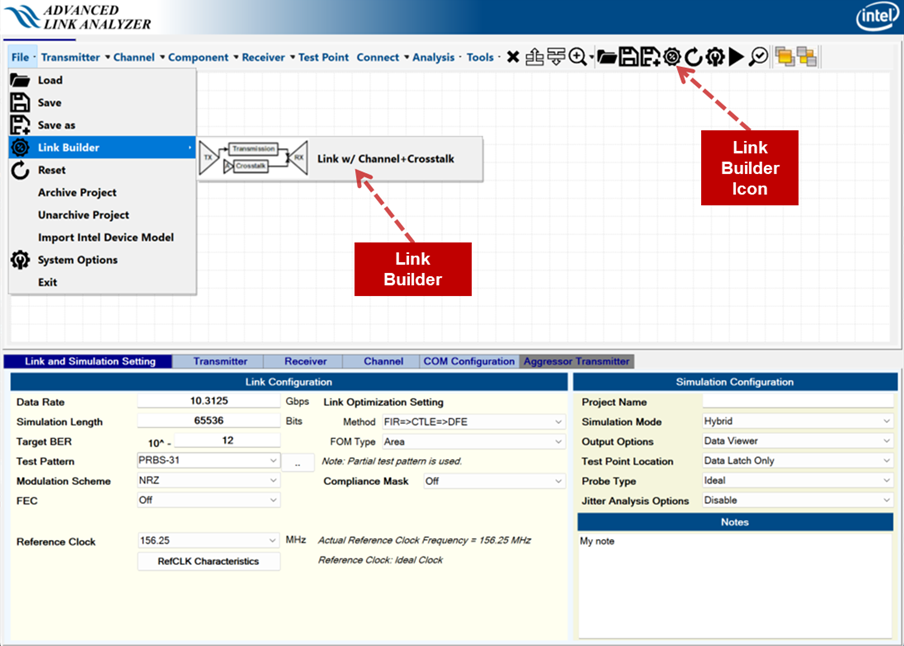Image resolution: width=904 pixels, height=646 pixels.
Task: Open the Test Point Location dropdown
Action: (798, 461)
